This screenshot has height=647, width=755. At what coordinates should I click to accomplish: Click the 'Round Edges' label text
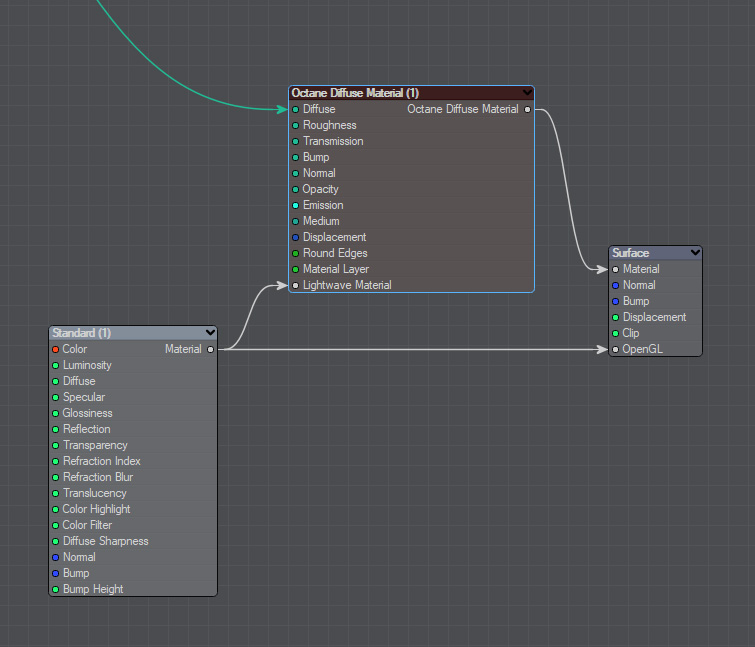pos(335,253)
